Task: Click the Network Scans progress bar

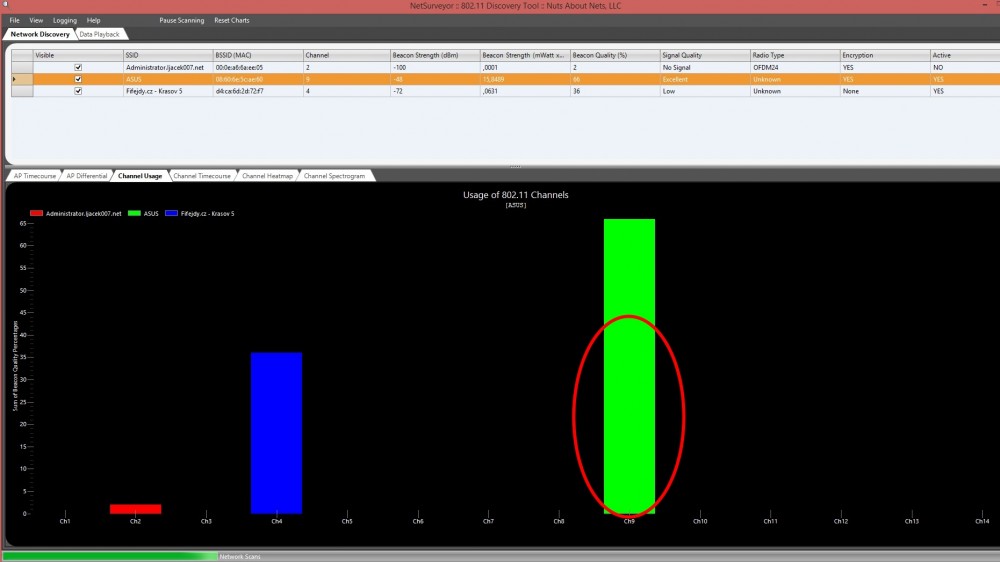Action: point(110,556)
